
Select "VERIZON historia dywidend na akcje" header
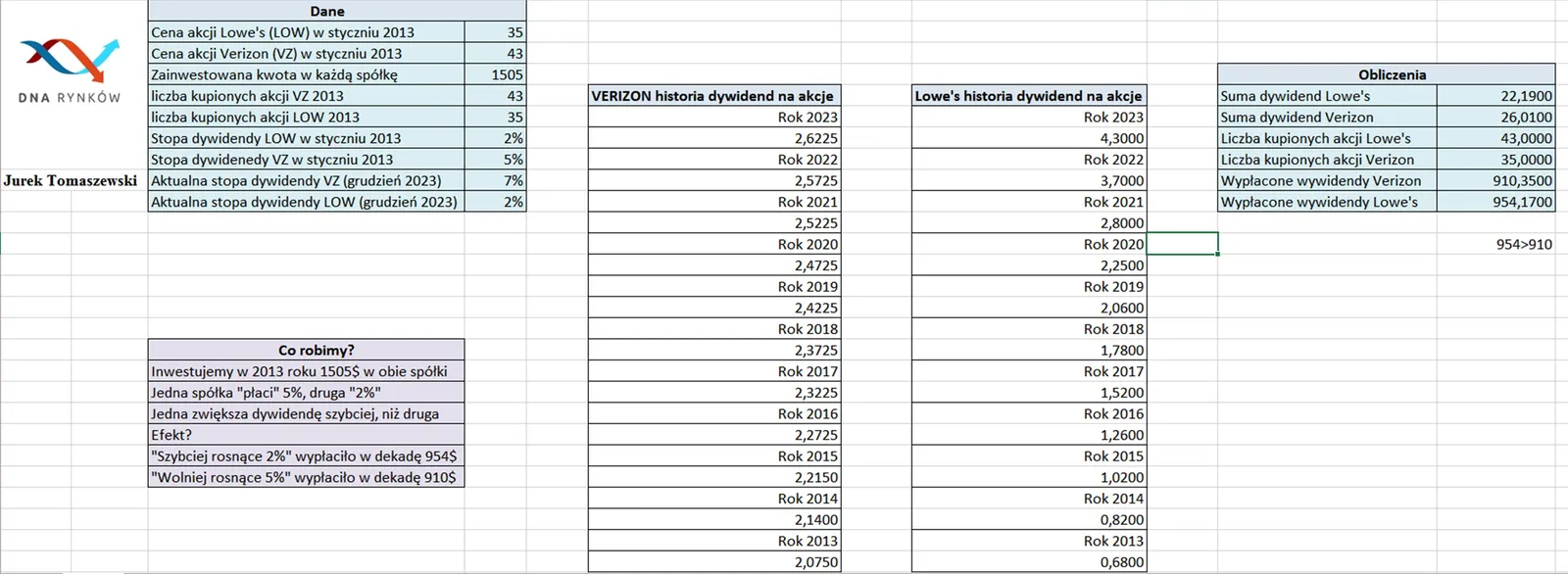click(x=714, y=96)
